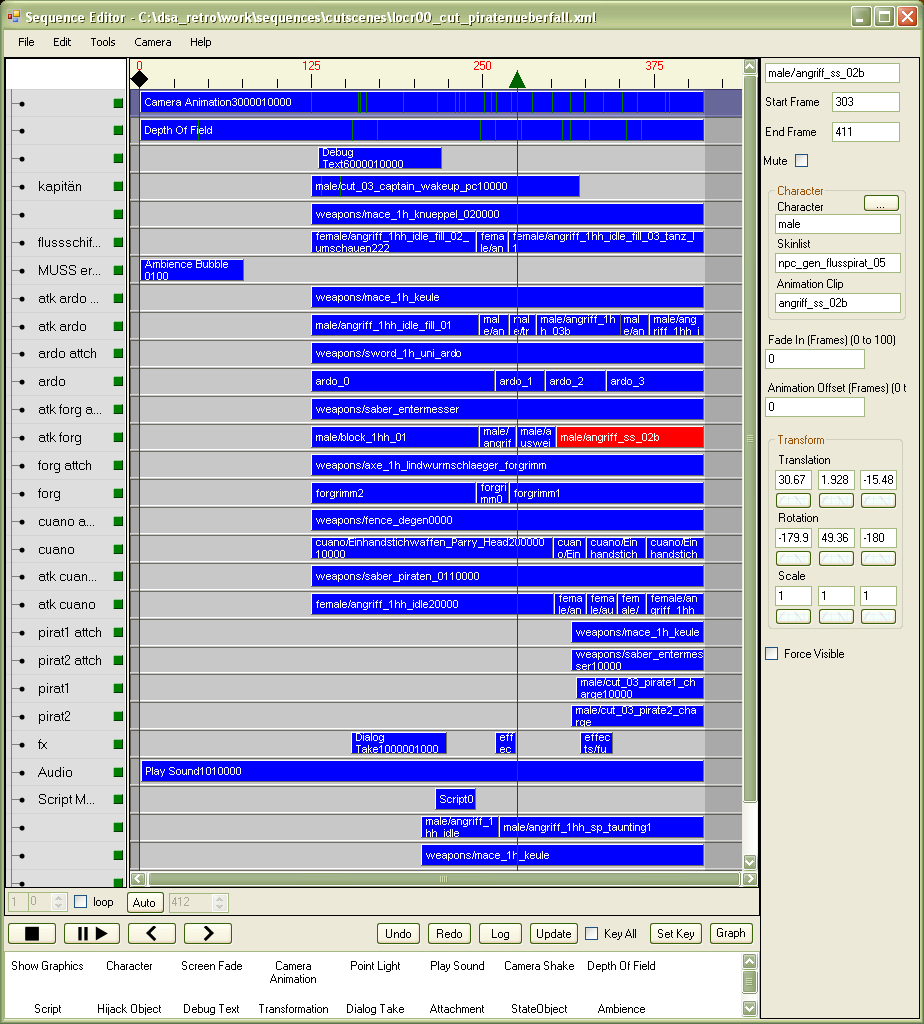Image resolution: width=924 pixels, height=1024 pixels.
Task: Click the green playhead marker on ruler
Action: [x=516, y=80]
